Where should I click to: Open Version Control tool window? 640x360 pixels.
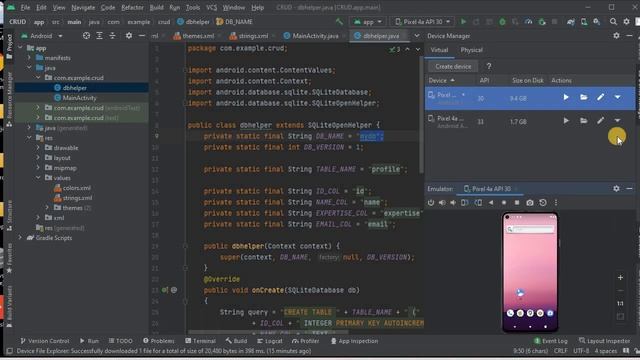44,341
